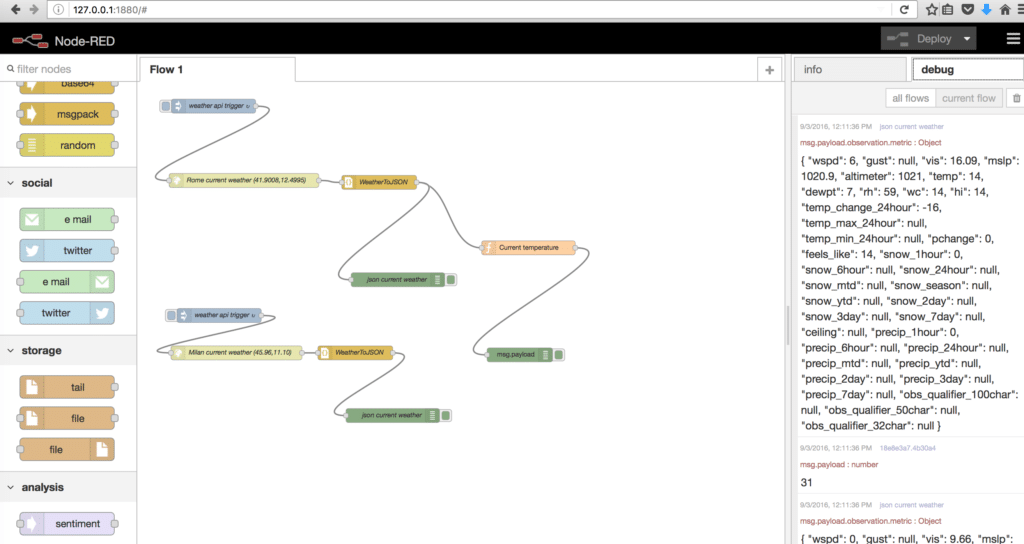Trigger inject button on Rome weather api trigger
The image size is (1024, 544).
[x=165, y=106]
